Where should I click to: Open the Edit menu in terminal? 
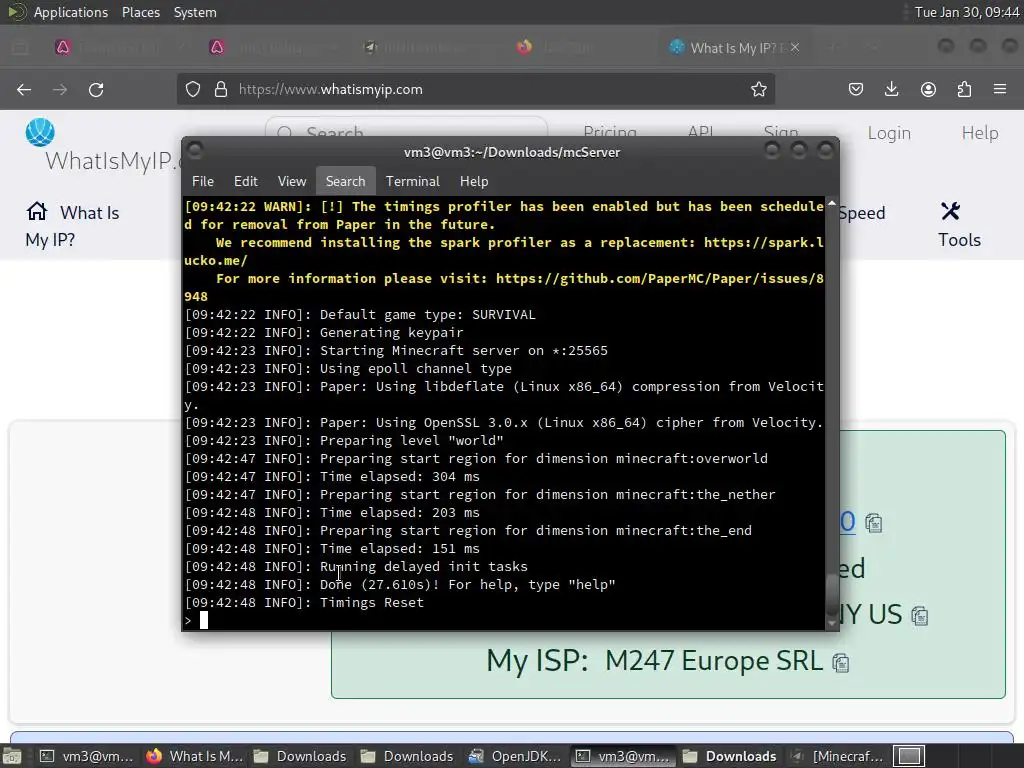pos(246,182)
